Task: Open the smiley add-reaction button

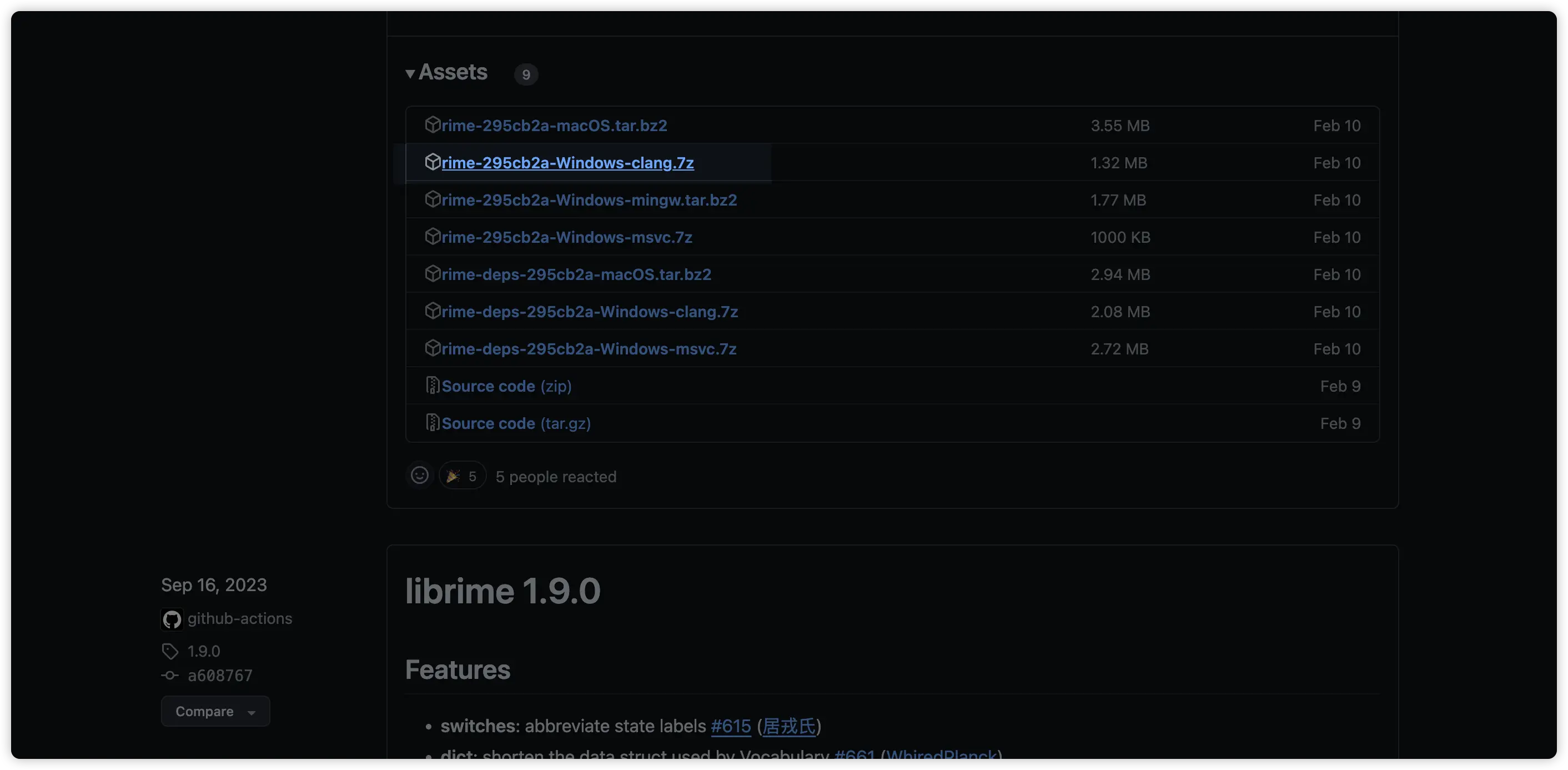Action: pyautogui.click(x=419, y=475)
